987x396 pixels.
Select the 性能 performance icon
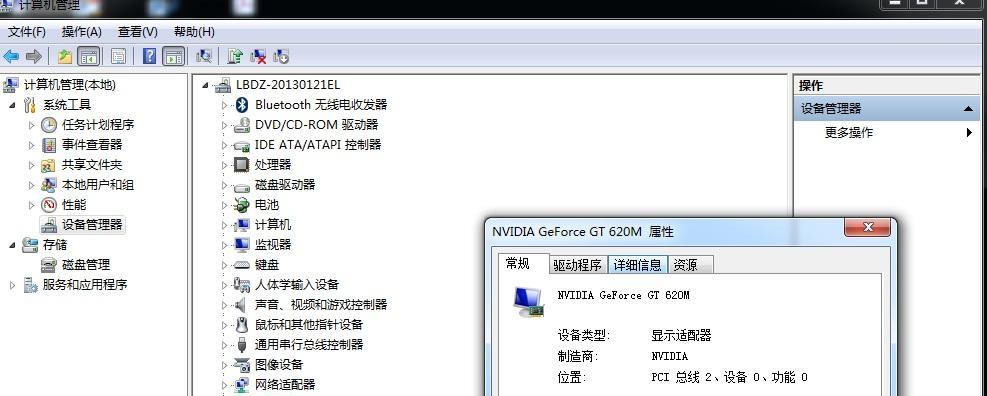49,205
